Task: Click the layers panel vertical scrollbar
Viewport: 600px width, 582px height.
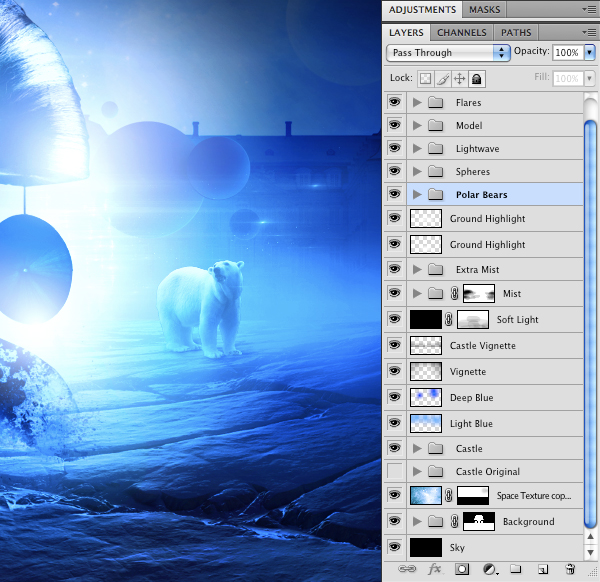Action: 590,323
